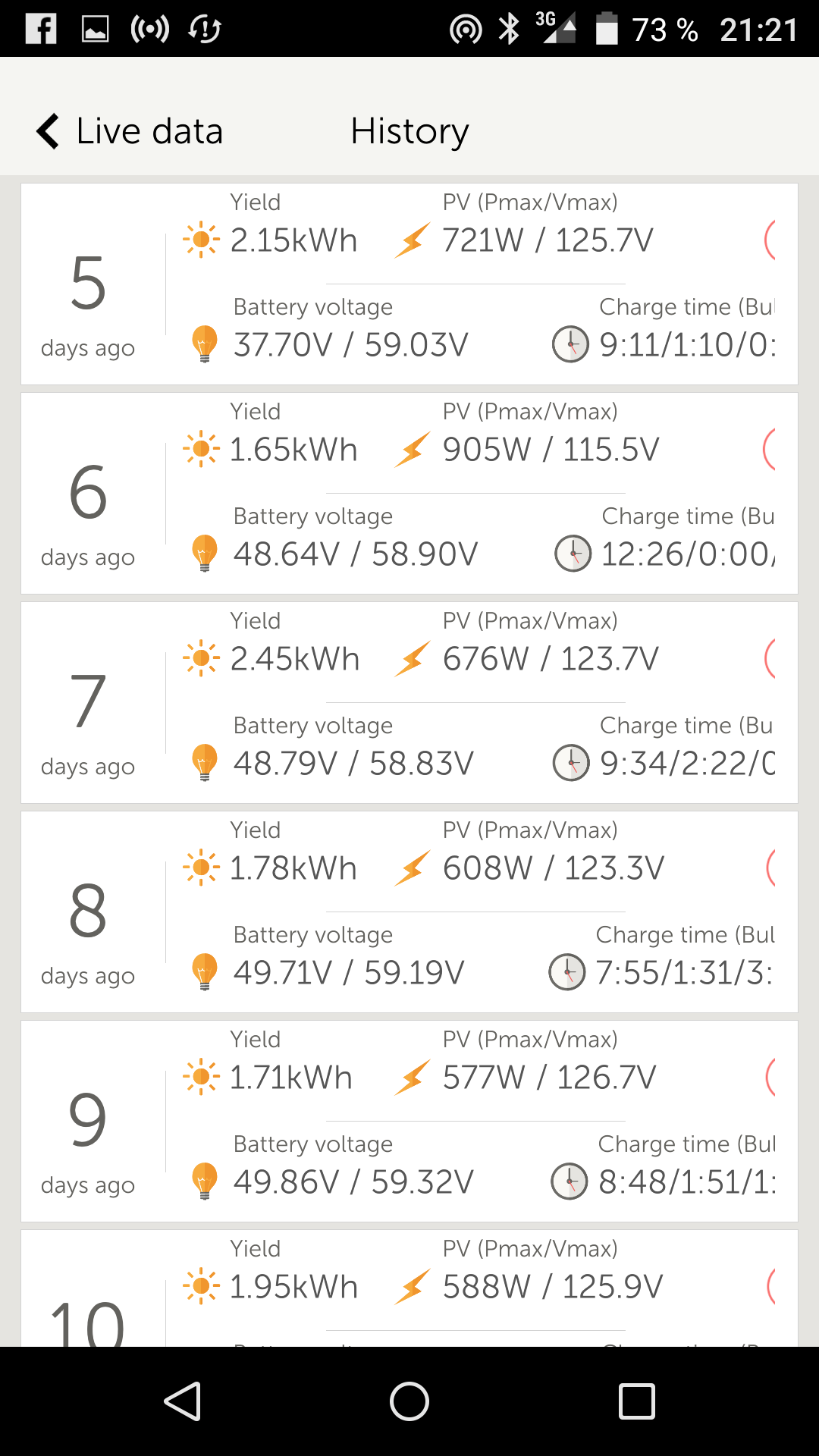819x1456 pixels.
Task: Tap the 12:26/0:00 charge time value
Action: coord(687,554)
